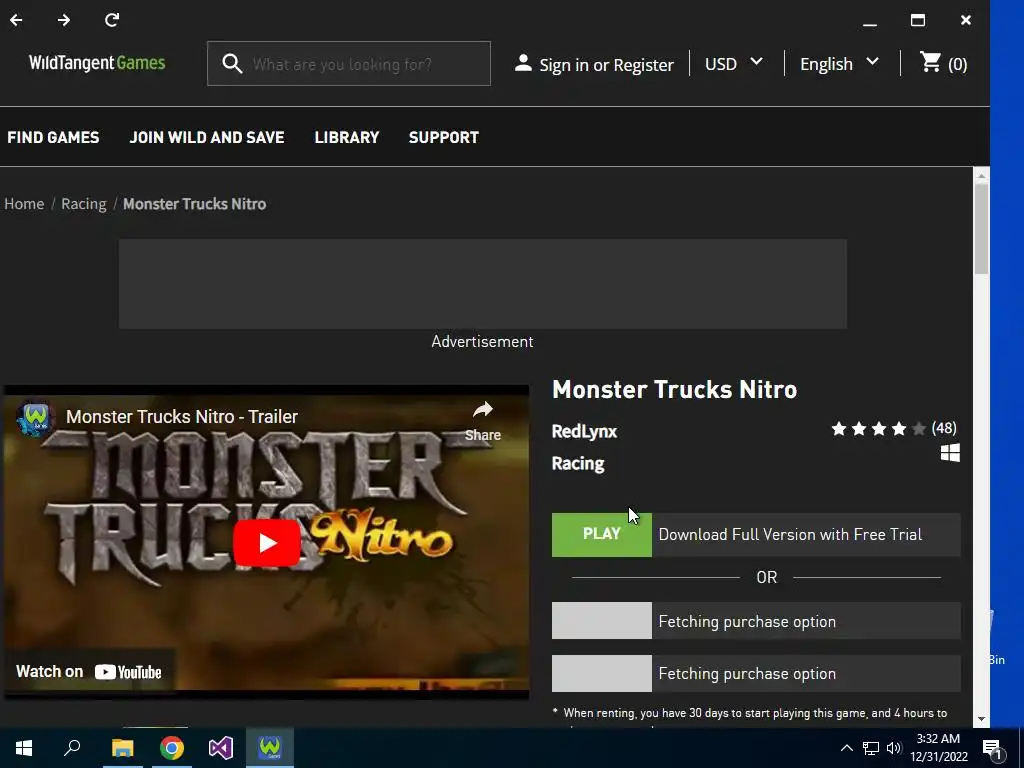Screen dimensions: 1024x768
Task: Play the Monster Trucks Nitro trailer video
Action: click(266, 543)
